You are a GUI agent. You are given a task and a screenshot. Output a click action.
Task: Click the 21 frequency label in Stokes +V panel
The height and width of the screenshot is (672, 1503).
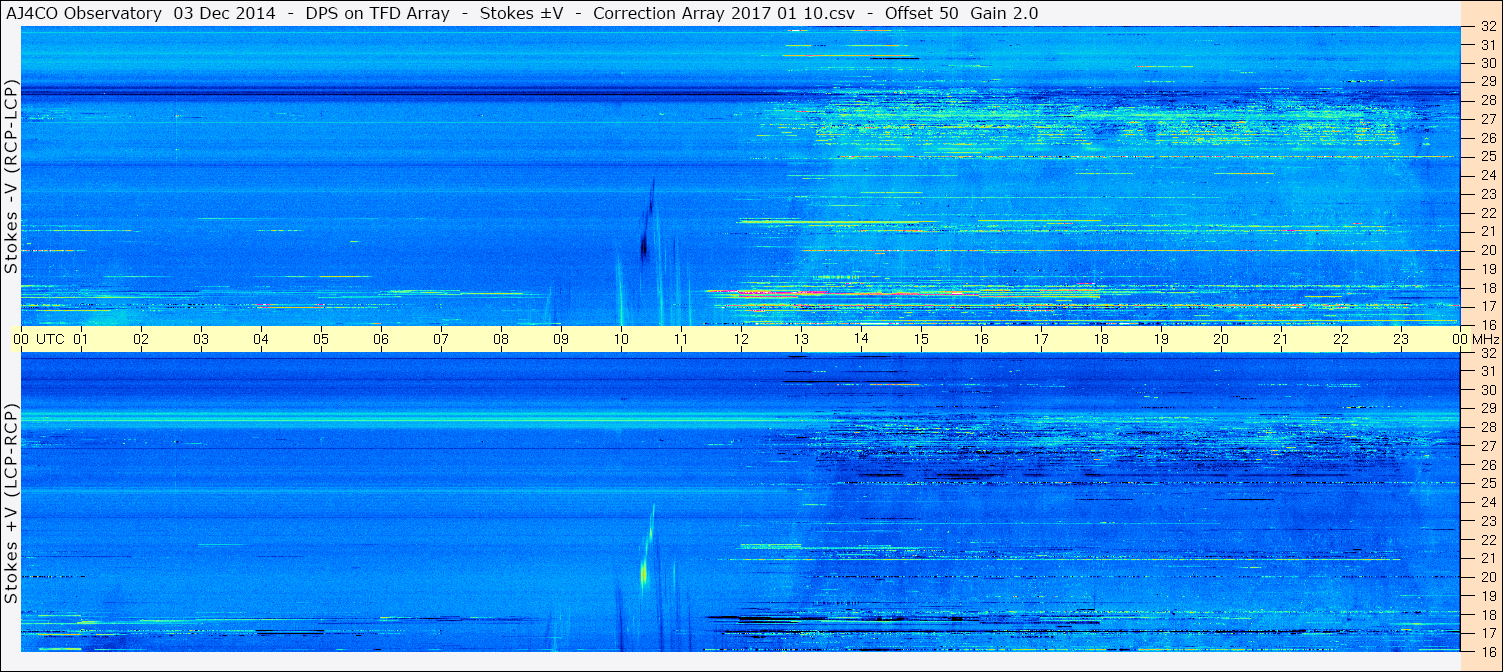click(x=1487, y=559)
